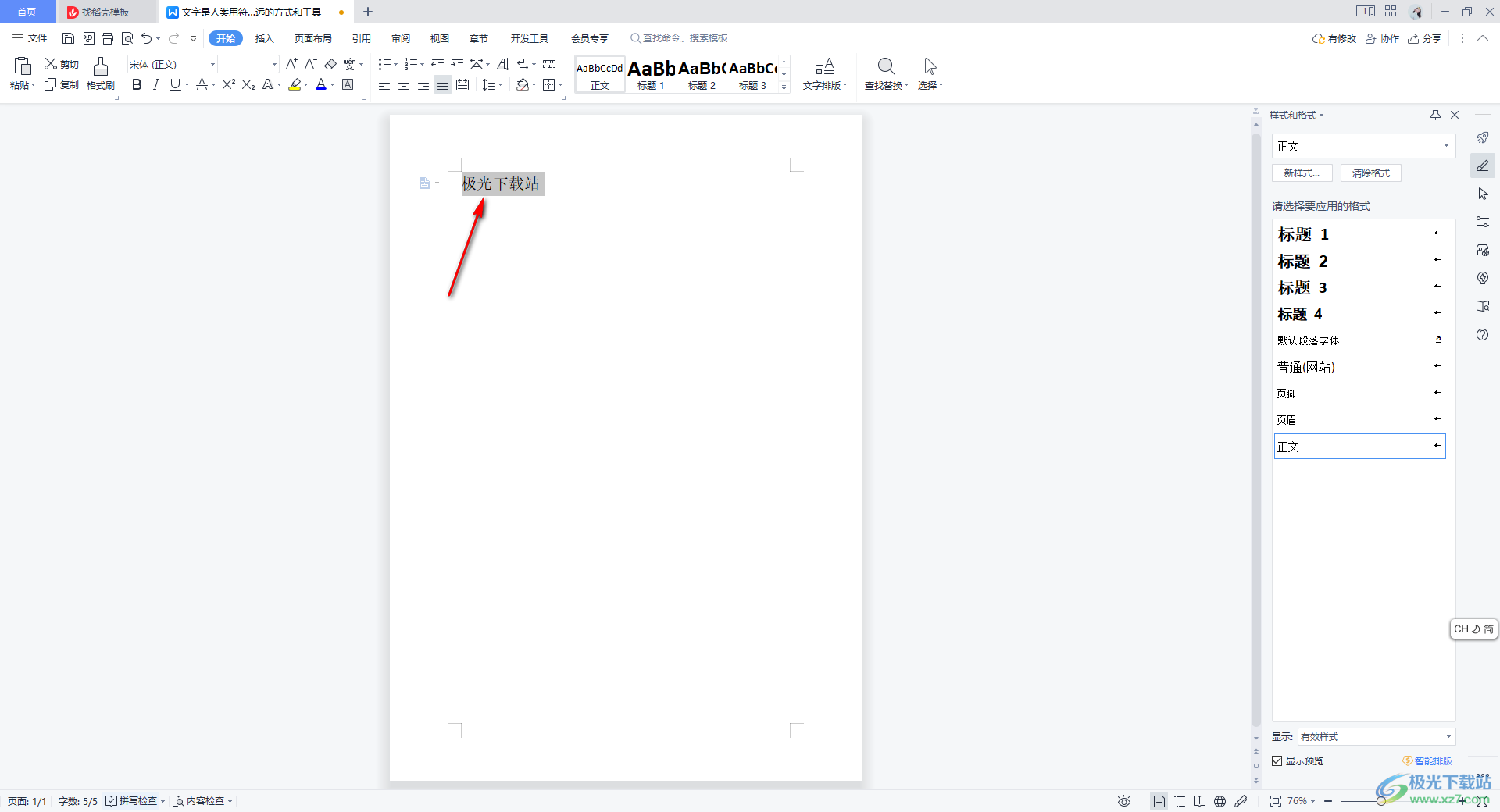Viewport: 1500px width, 812px height.
Task: Pin the 样式和格式 panel
Action: (x=1435, y=115)
